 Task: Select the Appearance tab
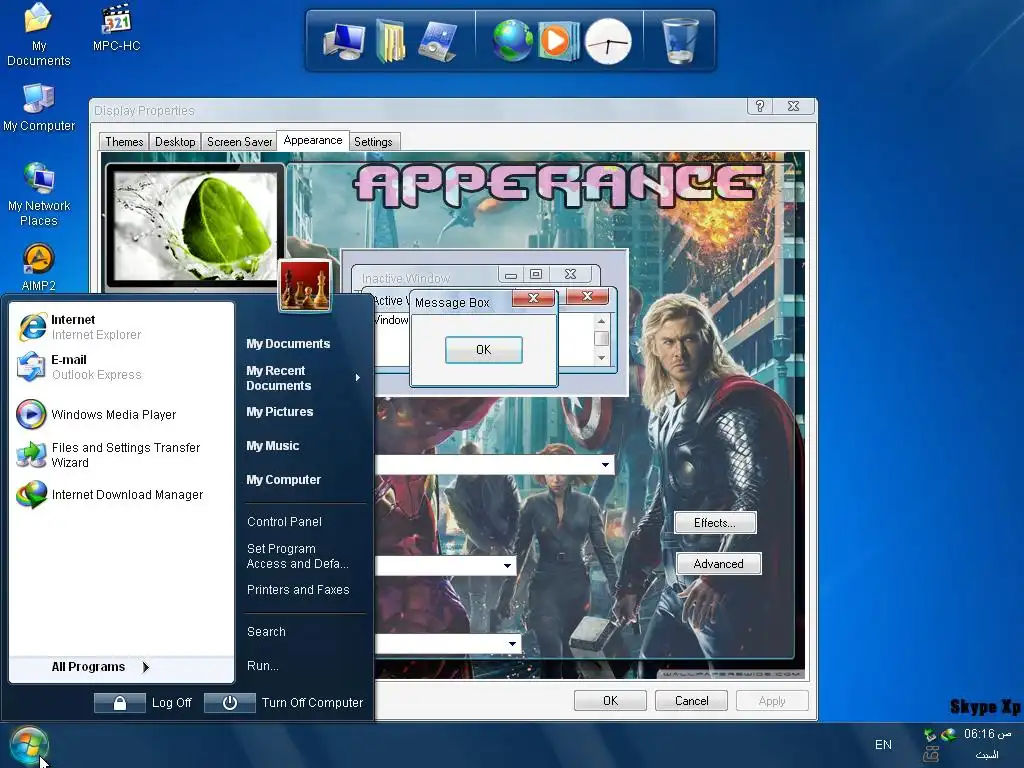pyautogui.click(x=313, y=140)
